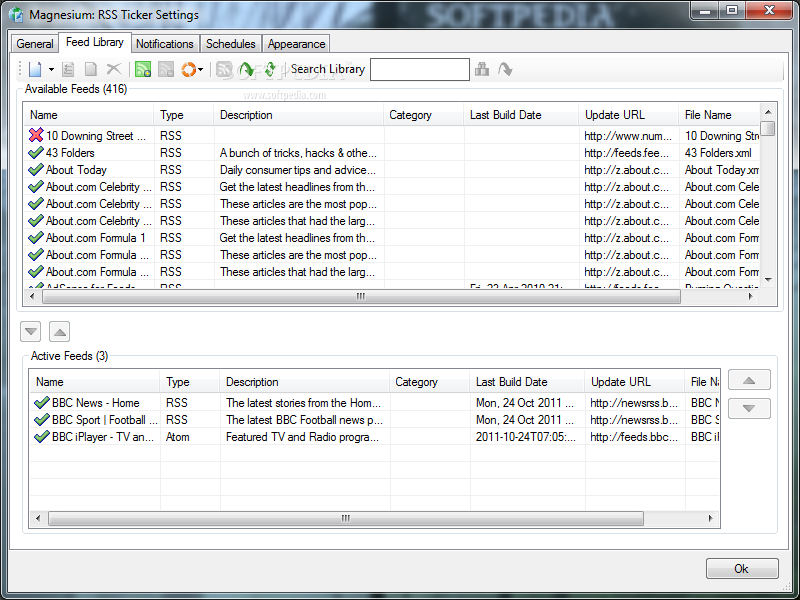Click the disabled blank page toolbar icon

pyautogui.click(x=91, y=69)
